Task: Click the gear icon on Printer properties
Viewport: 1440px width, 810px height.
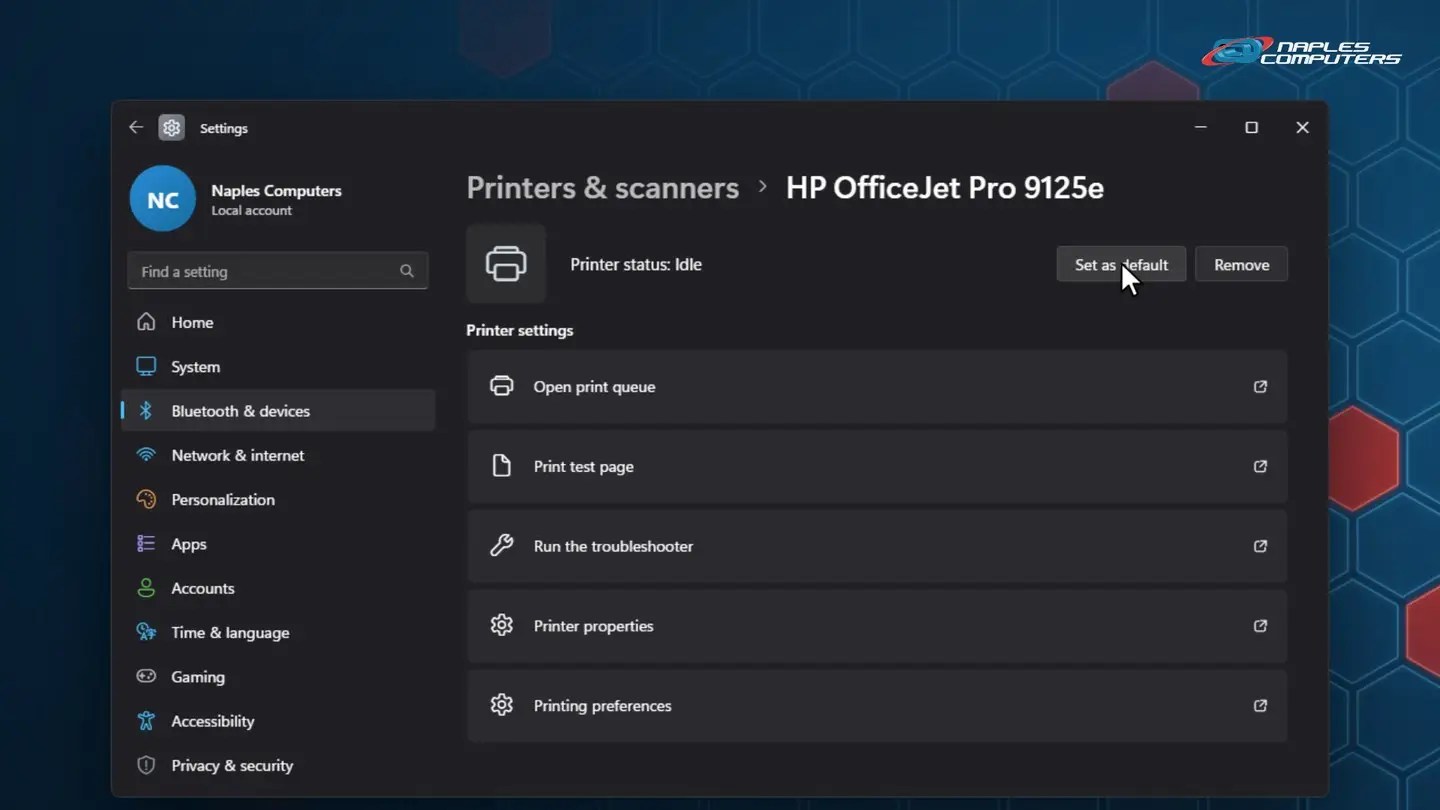Action: pyautogui.click(x=502, y=626)
